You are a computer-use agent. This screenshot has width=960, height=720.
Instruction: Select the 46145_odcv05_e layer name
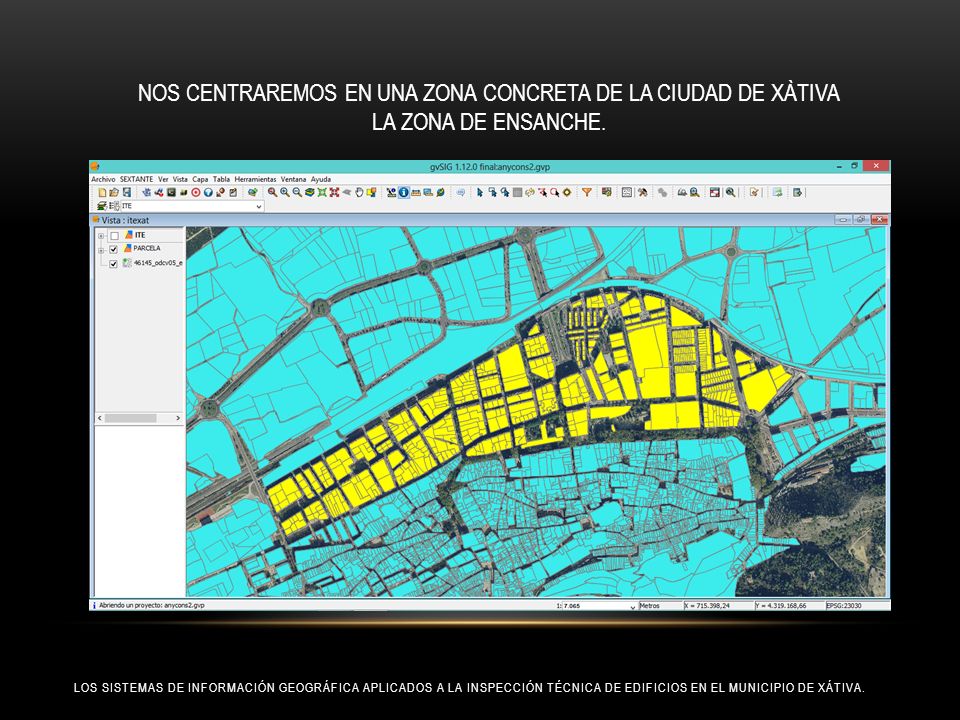[x=158, y=263]
